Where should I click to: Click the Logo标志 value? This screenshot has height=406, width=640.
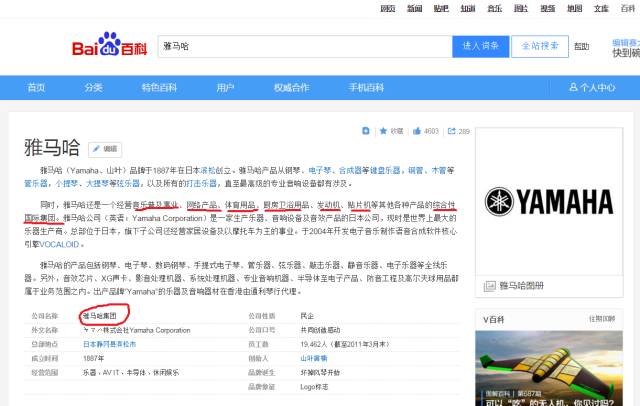tap(314, 387)
